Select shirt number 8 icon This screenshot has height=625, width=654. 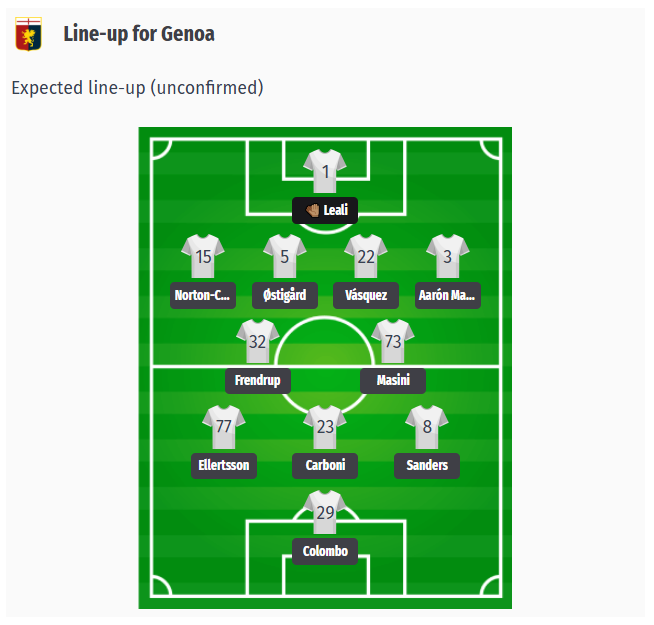click(427, 427)
